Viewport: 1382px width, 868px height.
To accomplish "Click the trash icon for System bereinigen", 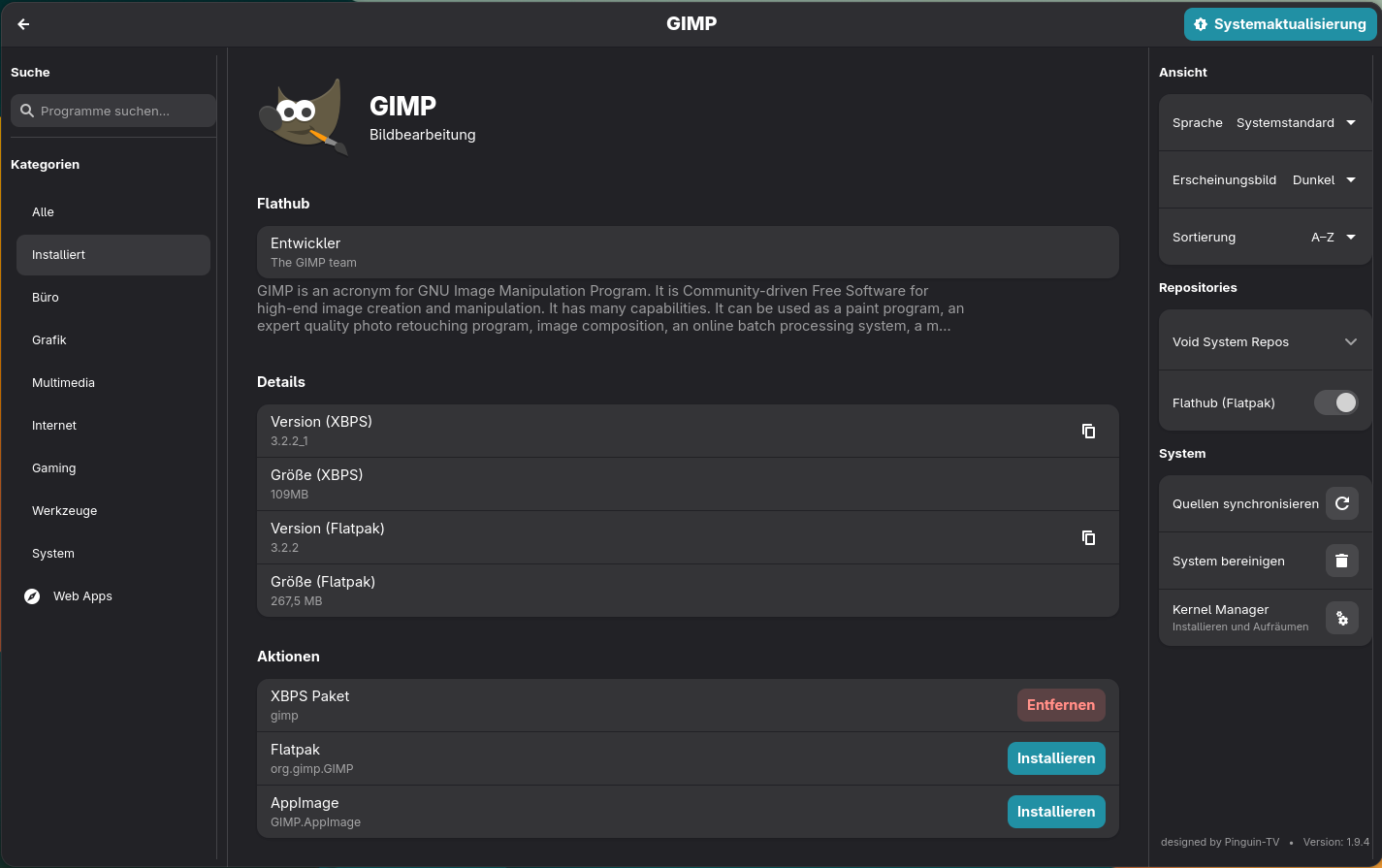I will coord(1342,561).
